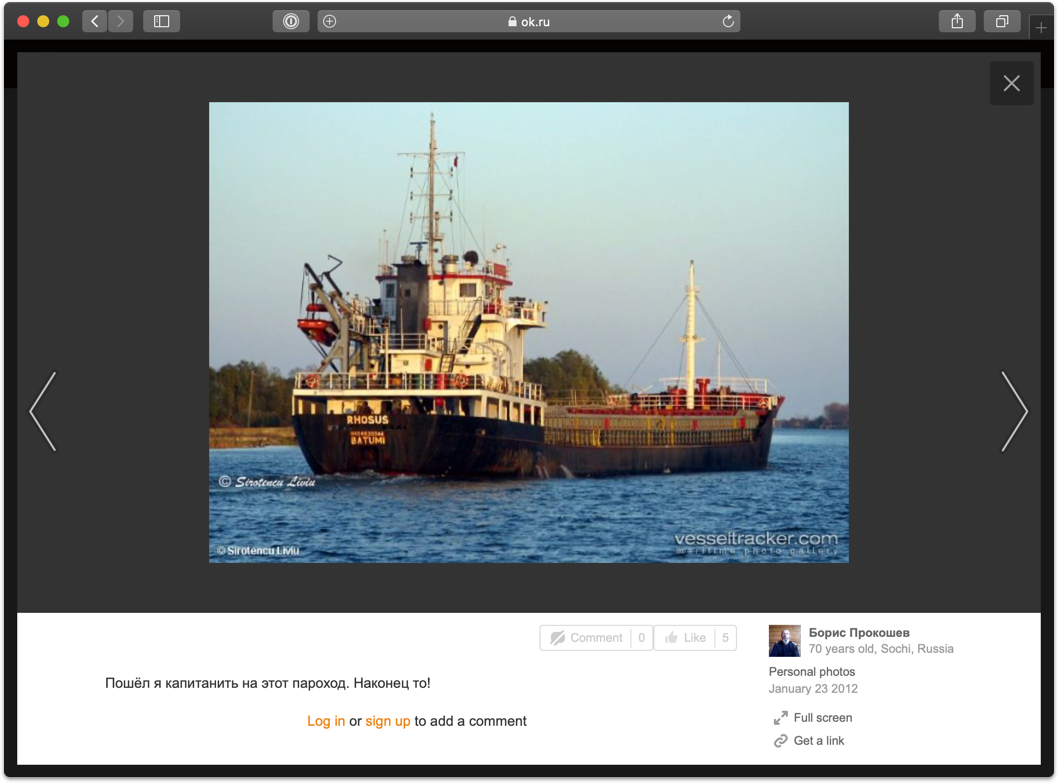View photo in Full screen
The image size is (1058, 783).
click(x=822, y=718)
